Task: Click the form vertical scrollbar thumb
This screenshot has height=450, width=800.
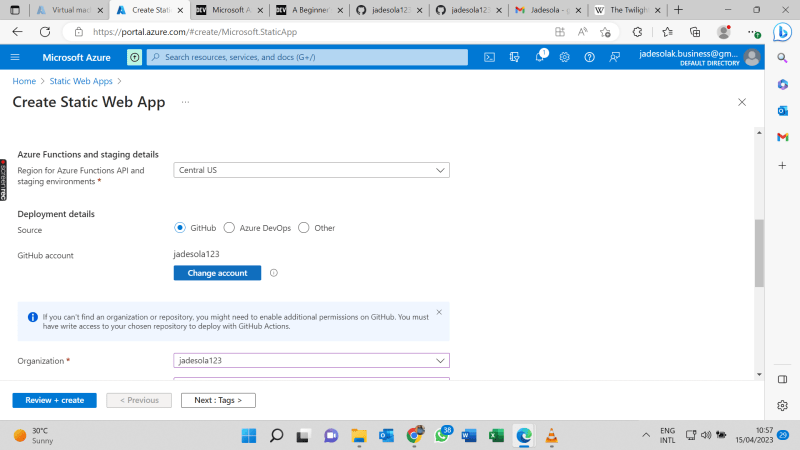Action: [x=759, y=253]
